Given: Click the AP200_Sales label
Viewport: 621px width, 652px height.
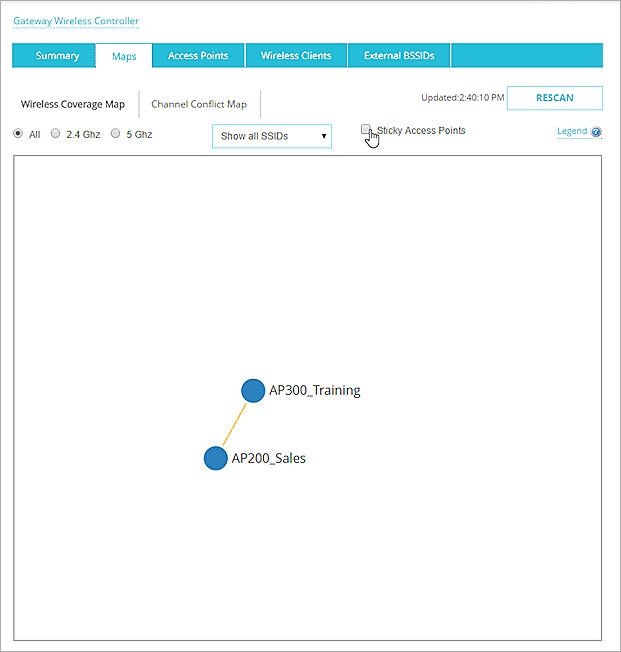Looking at the screenshot, I should [269, 458].
